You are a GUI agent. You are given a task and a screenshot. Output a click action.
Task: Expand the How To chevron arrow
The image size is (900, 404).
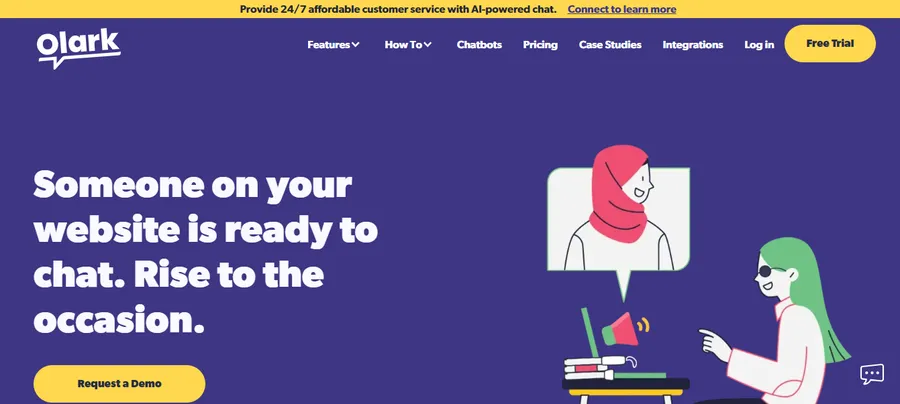(428, 44)
